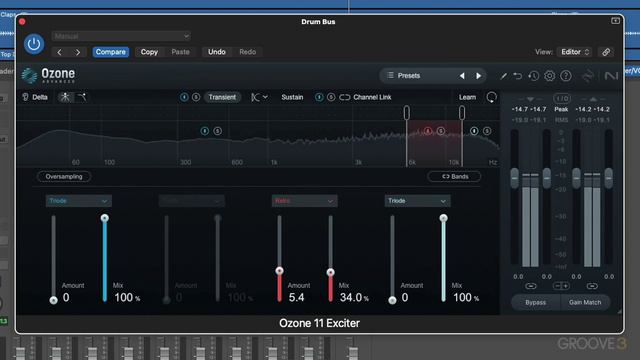Open the help question mark icon

(566, 76)
